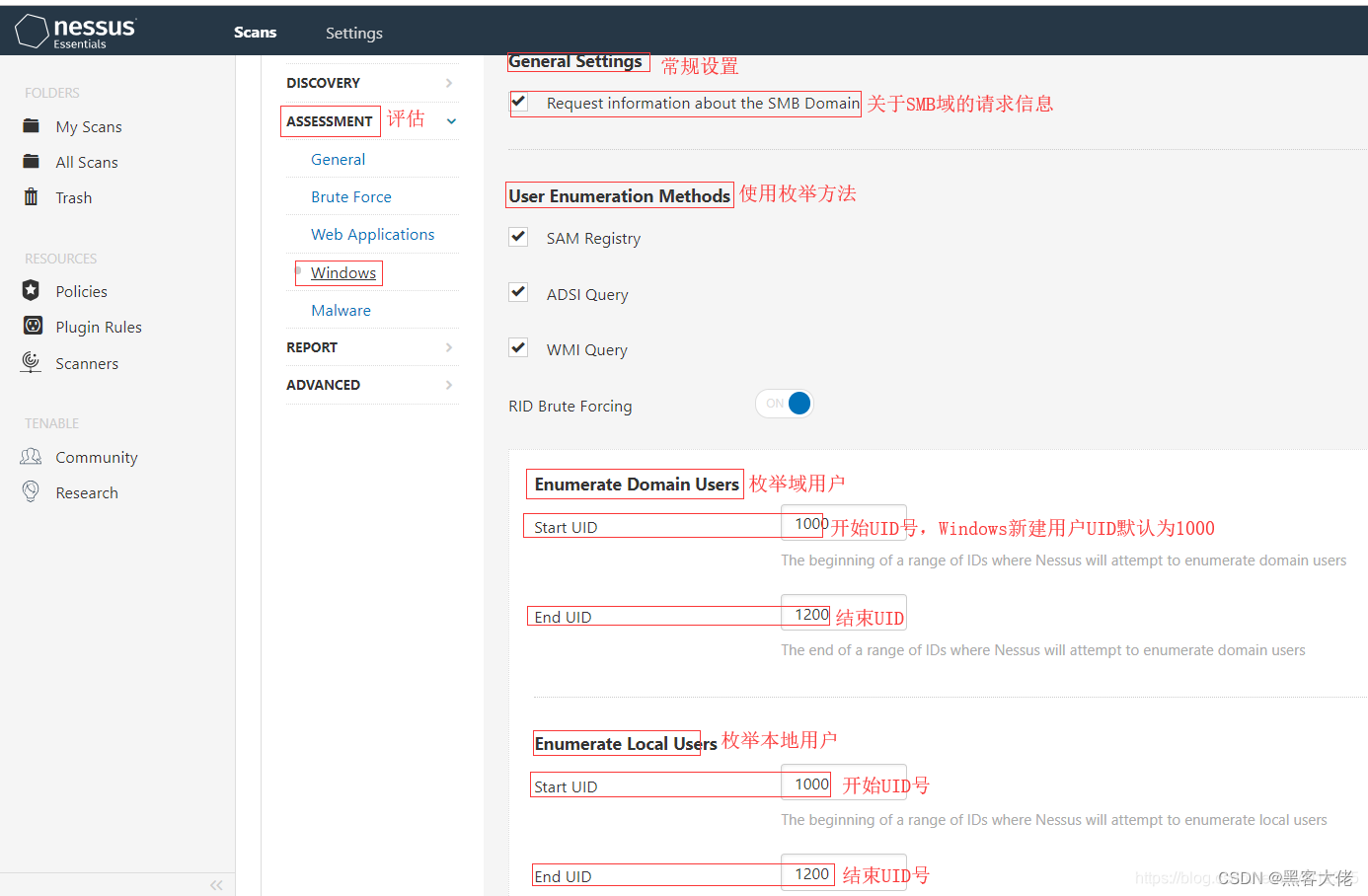The image size is (1368, 896).
Task: Expand the ADVANCED section chevron
Action: 449,385
